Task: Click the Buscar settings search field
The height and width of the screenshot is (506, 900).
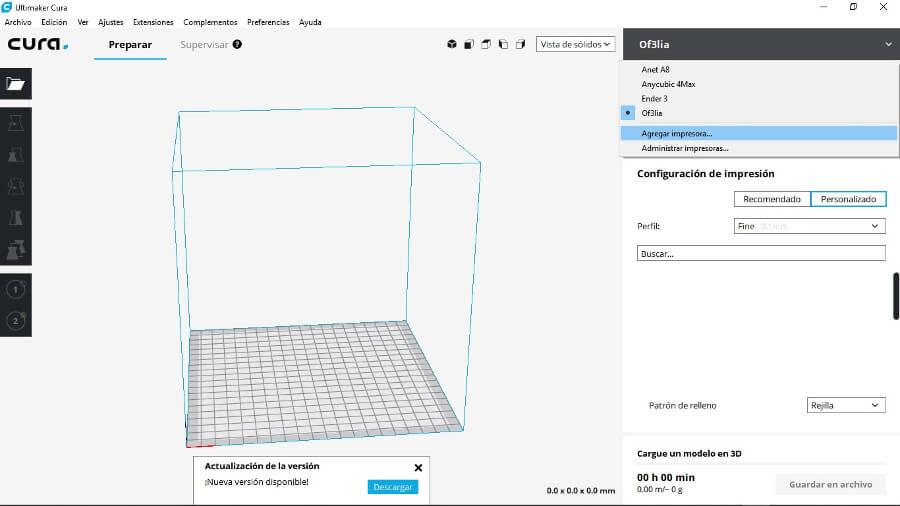Action: point(761,253)
